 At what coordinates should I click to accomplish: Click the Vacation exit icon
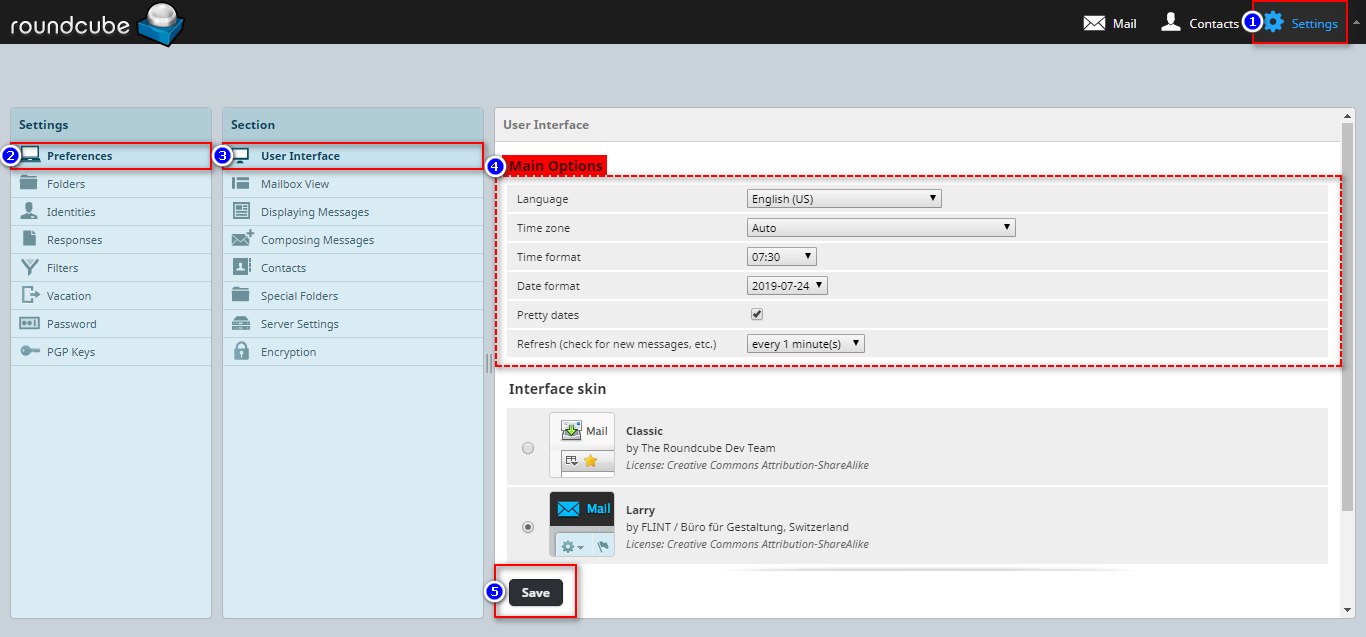click(29, 296)
